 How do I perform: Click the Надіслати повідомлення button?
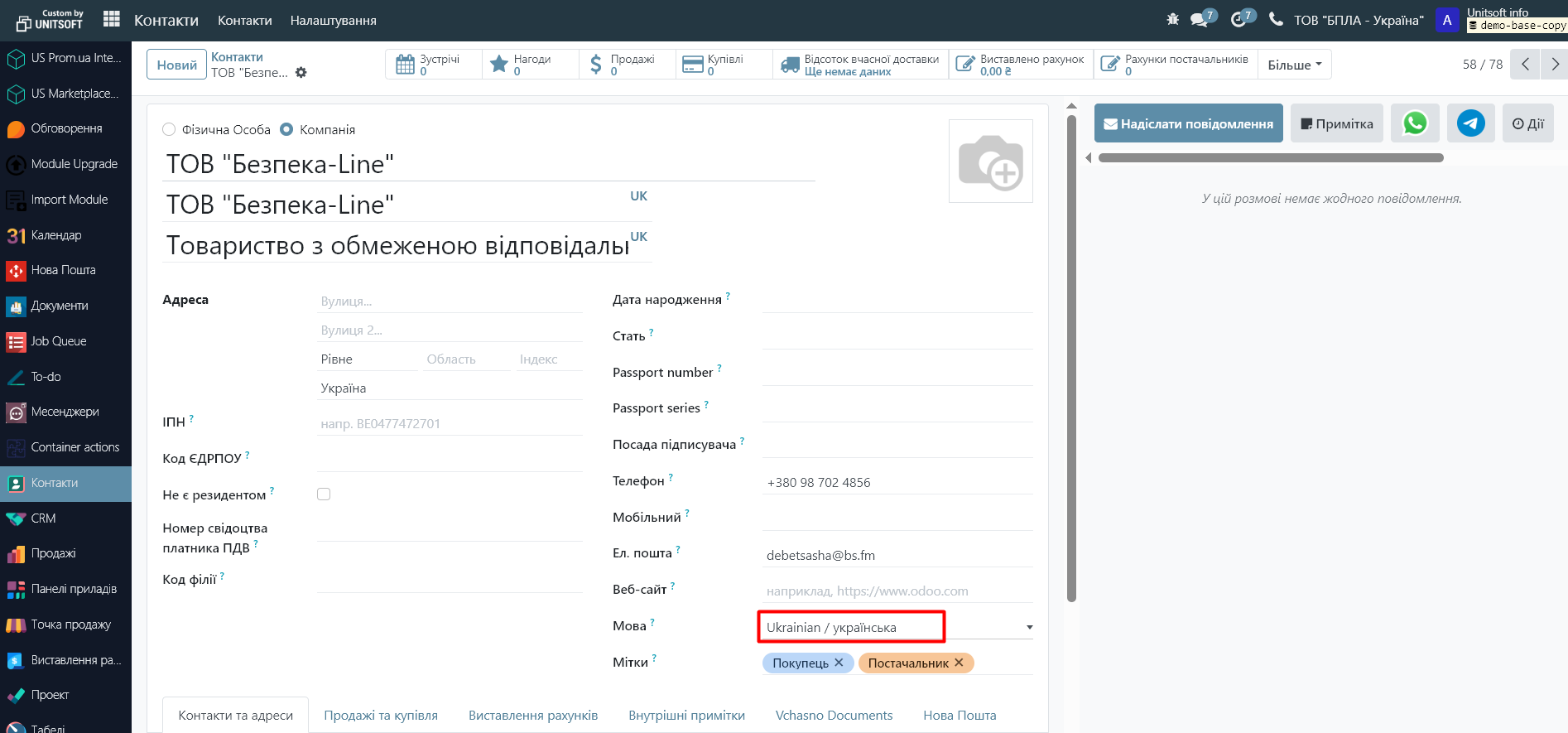click(x=1188, y=123)
